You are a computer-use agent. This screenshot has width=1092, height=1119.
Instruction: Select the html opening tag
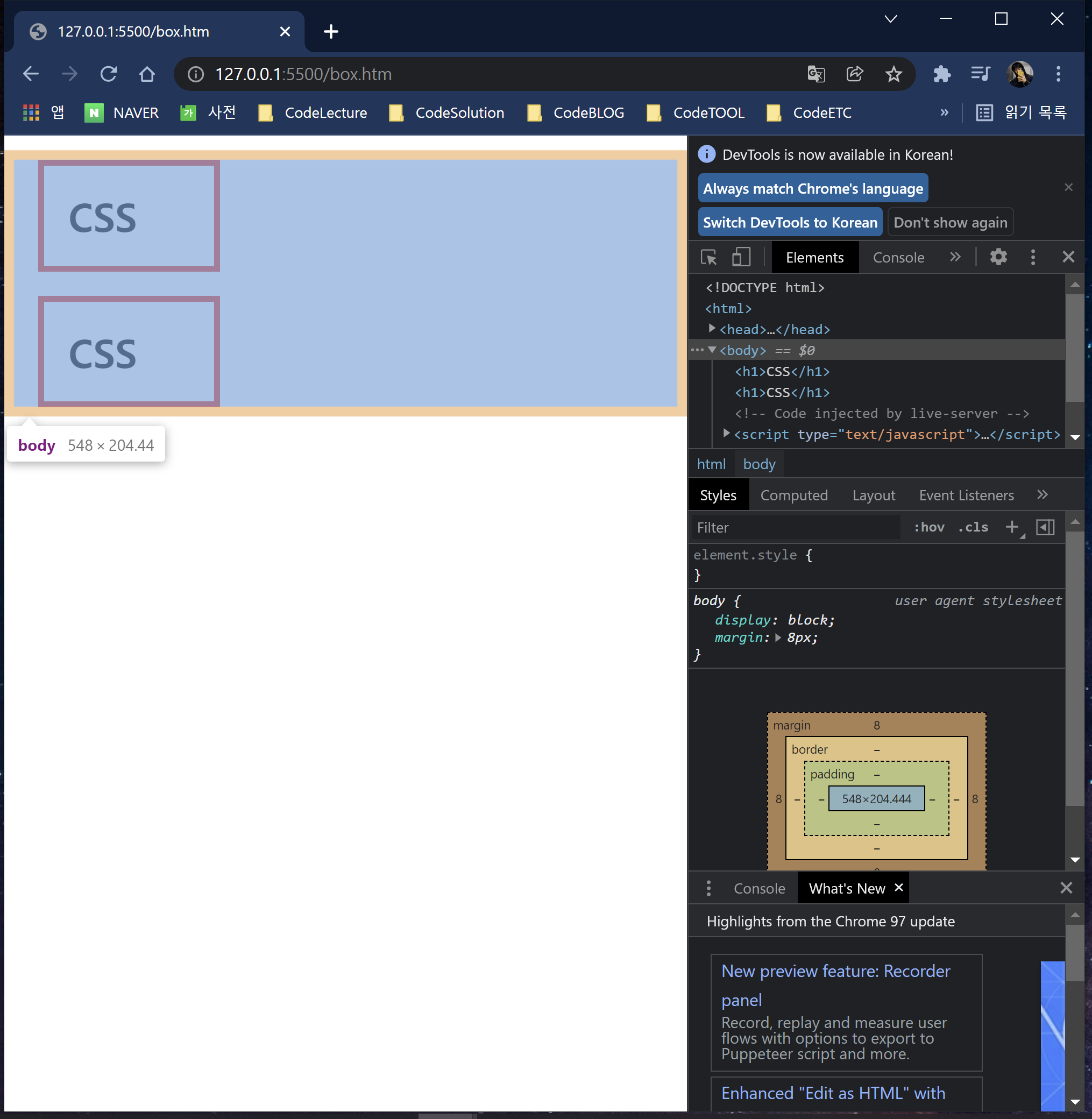click(728, 309)
